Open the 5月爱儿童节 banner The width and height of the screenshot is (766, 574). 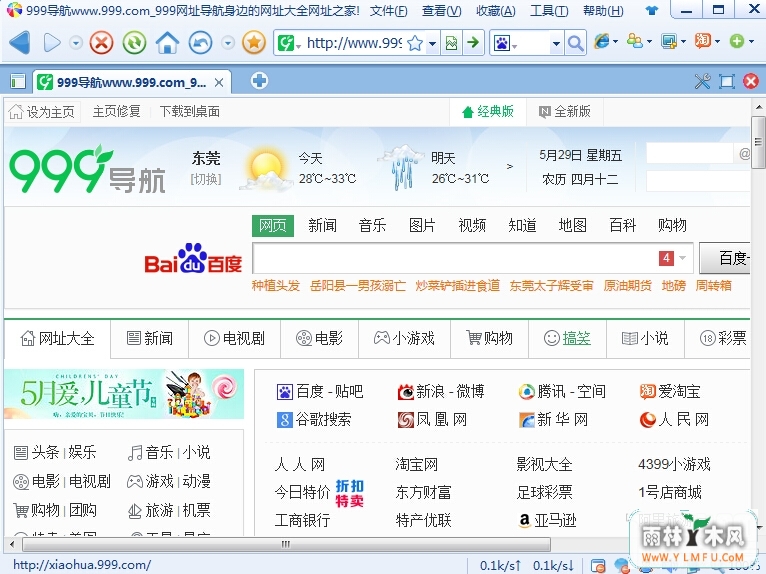[x=124, y=394]
